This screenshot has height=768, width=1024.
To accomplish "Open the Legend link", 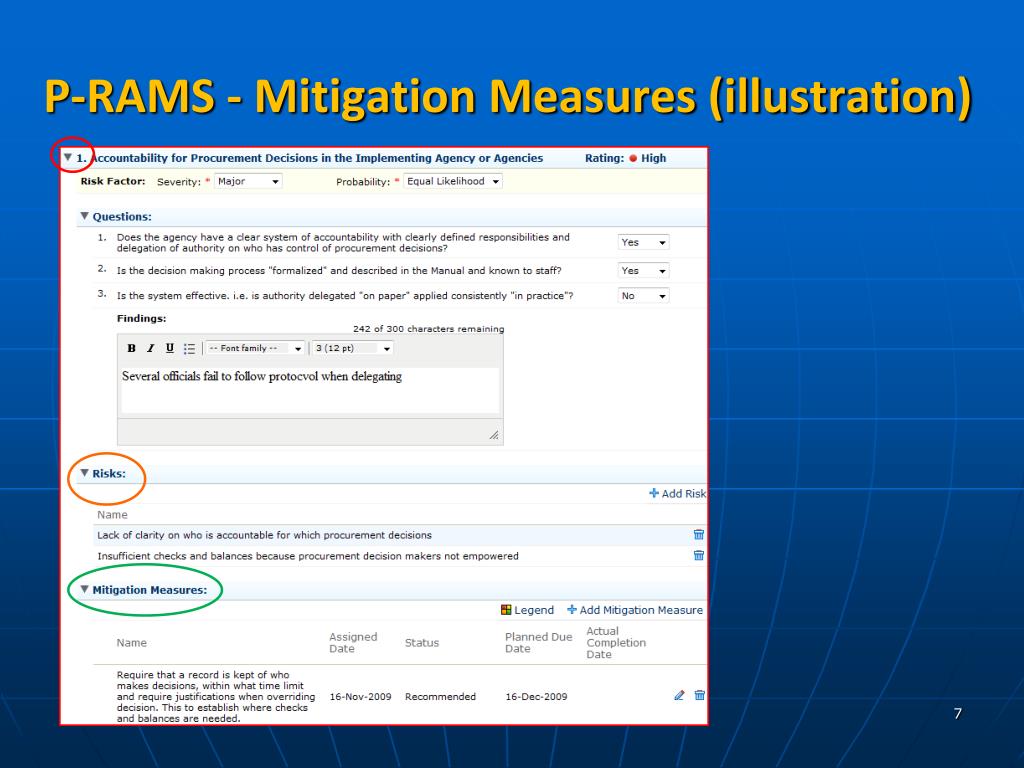I will coord(527,610).
